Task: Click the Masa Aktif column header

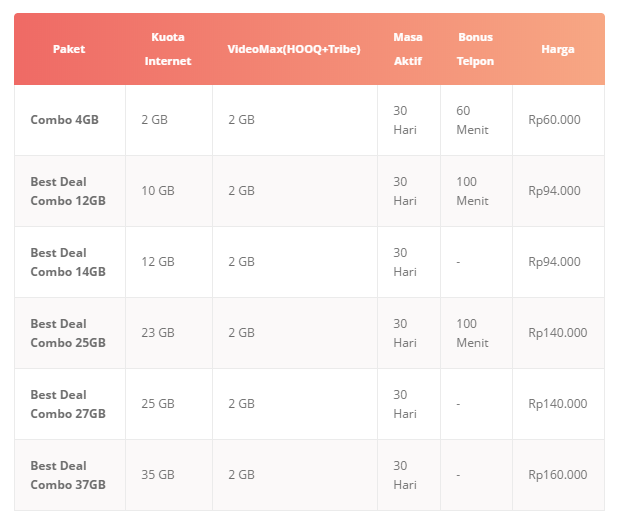Action: [x=407, y=49]
